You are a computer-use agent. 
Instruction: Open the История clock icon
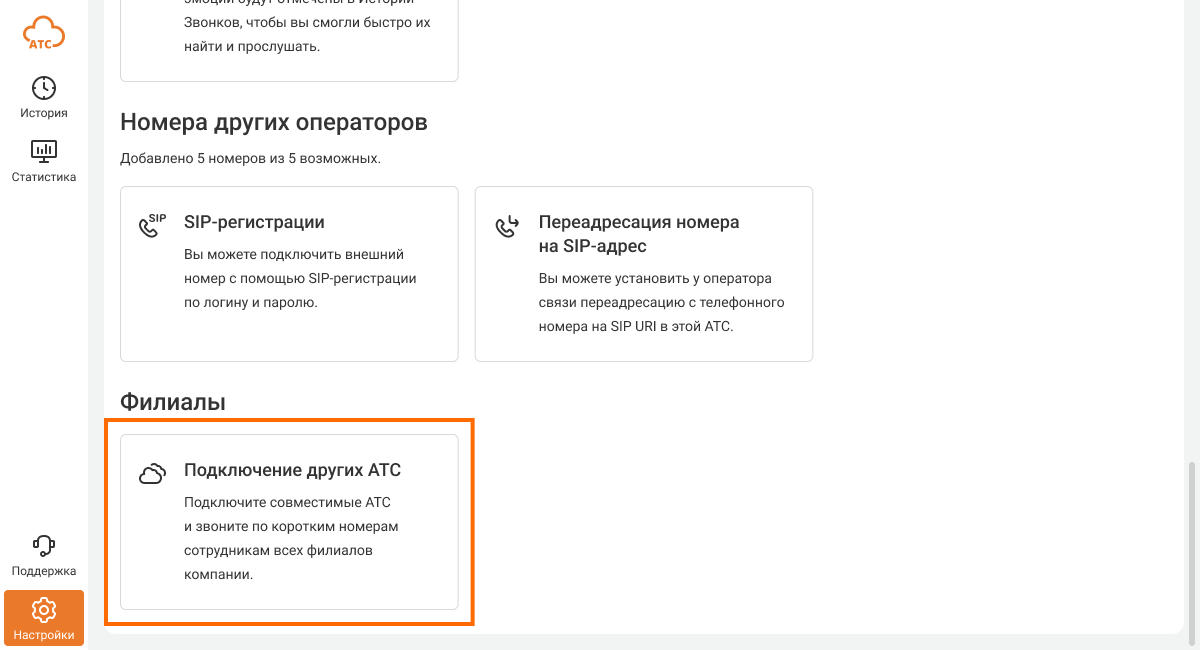click(44, 88)
